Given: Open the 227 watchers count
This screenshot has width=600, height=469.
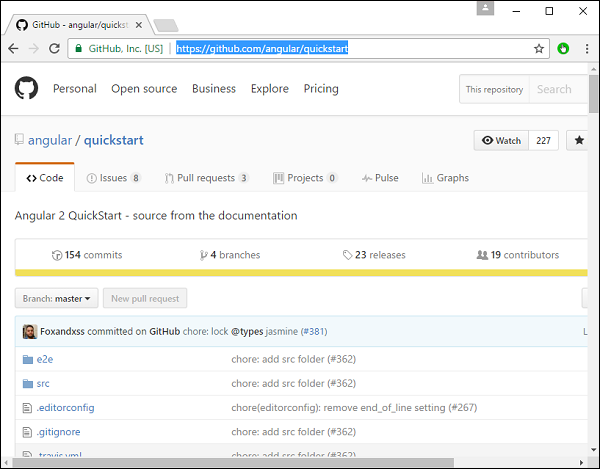Looking at the screenshot, I should tap(543, 140).
